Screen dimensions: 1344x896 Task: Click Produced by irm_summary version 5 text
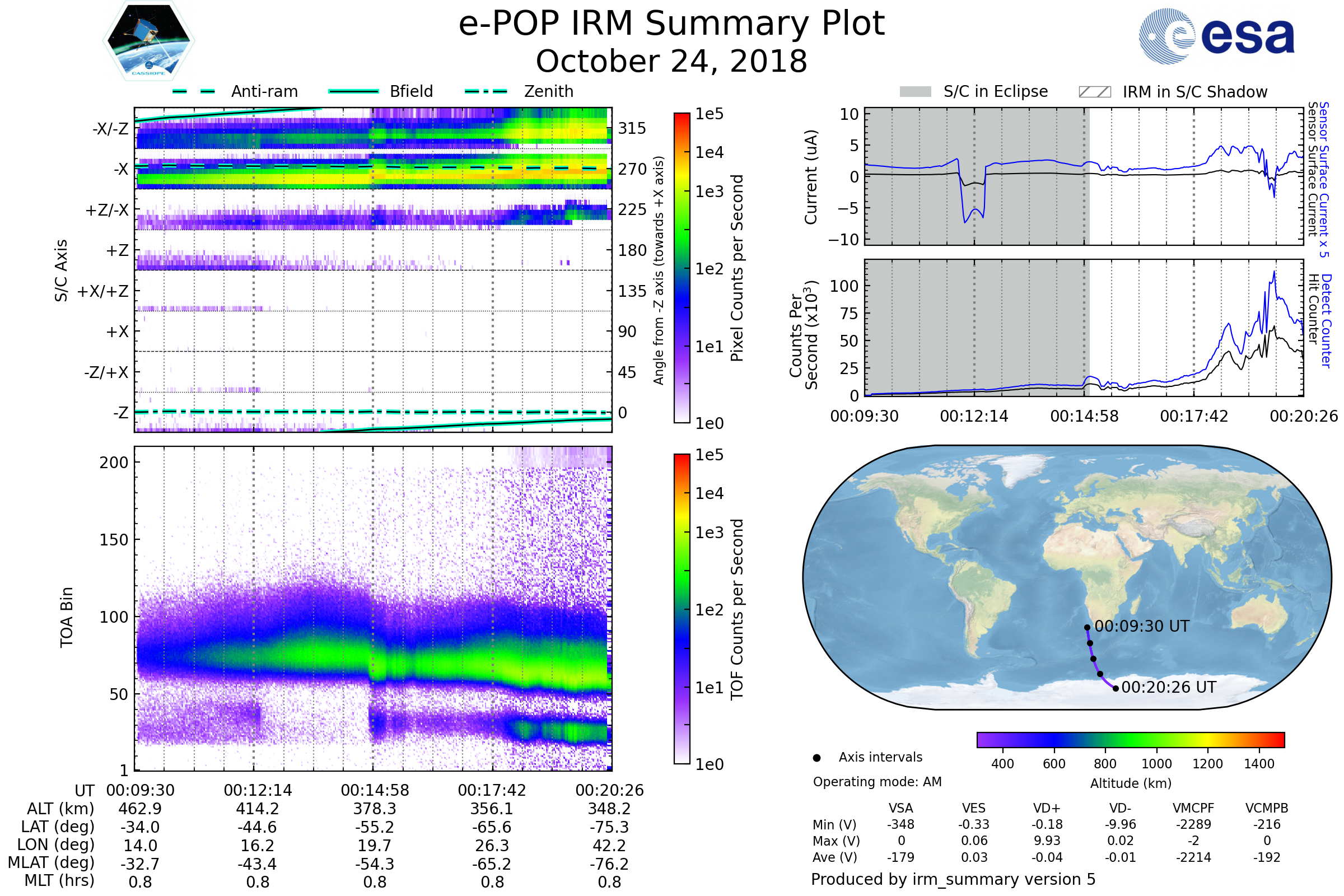point(953,879)
